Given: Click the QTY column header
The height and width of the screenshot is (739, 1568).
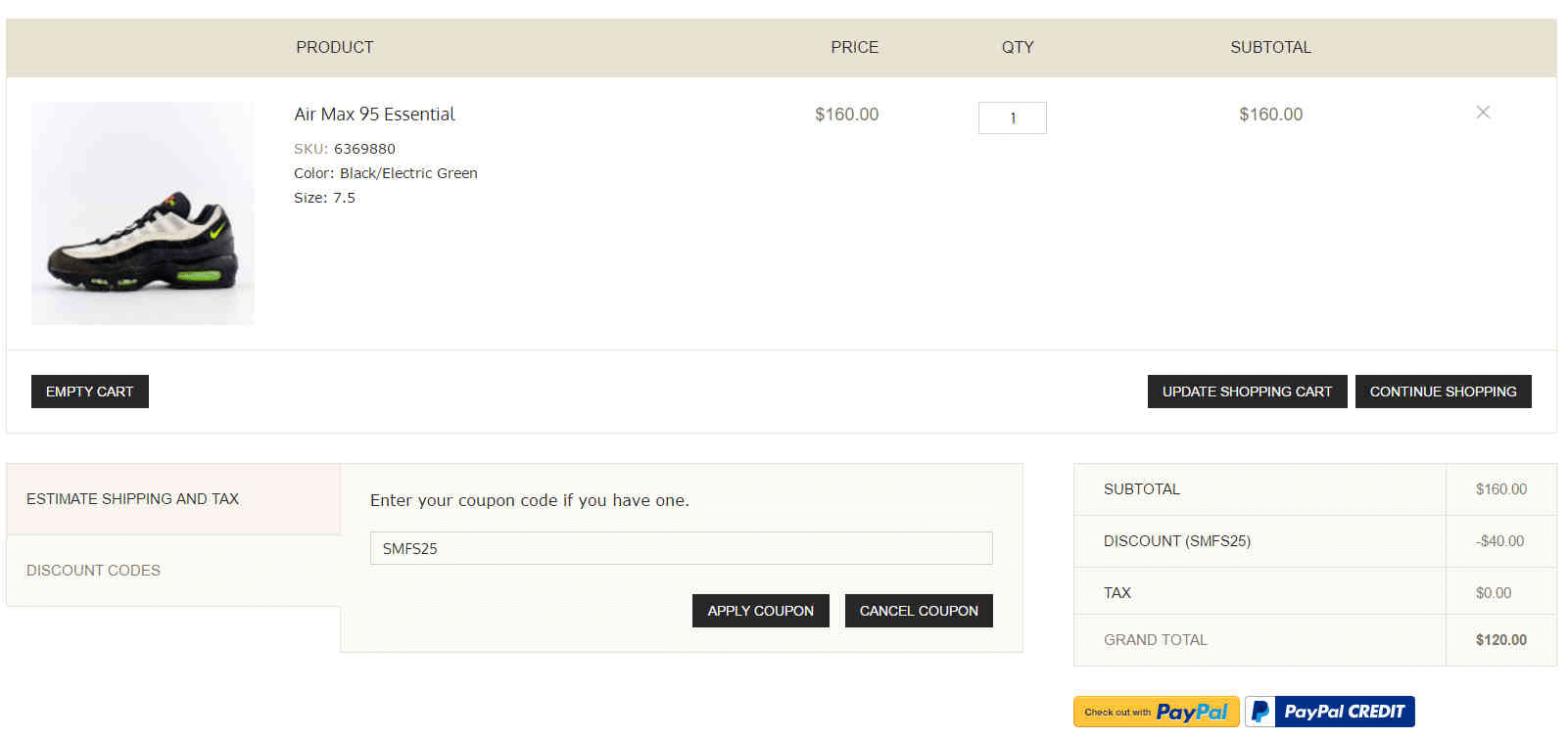Looking at the screenshot, I should point(1018,47).
